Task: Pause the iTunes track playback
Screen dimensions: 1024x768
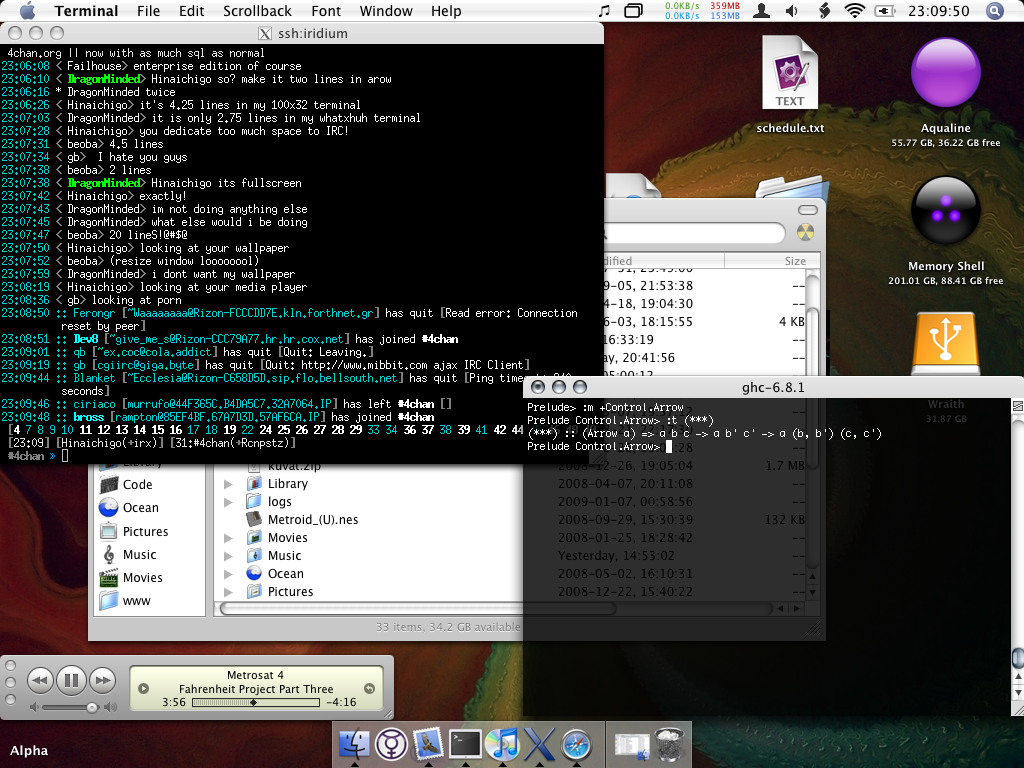Action: (x=70, y=681)
